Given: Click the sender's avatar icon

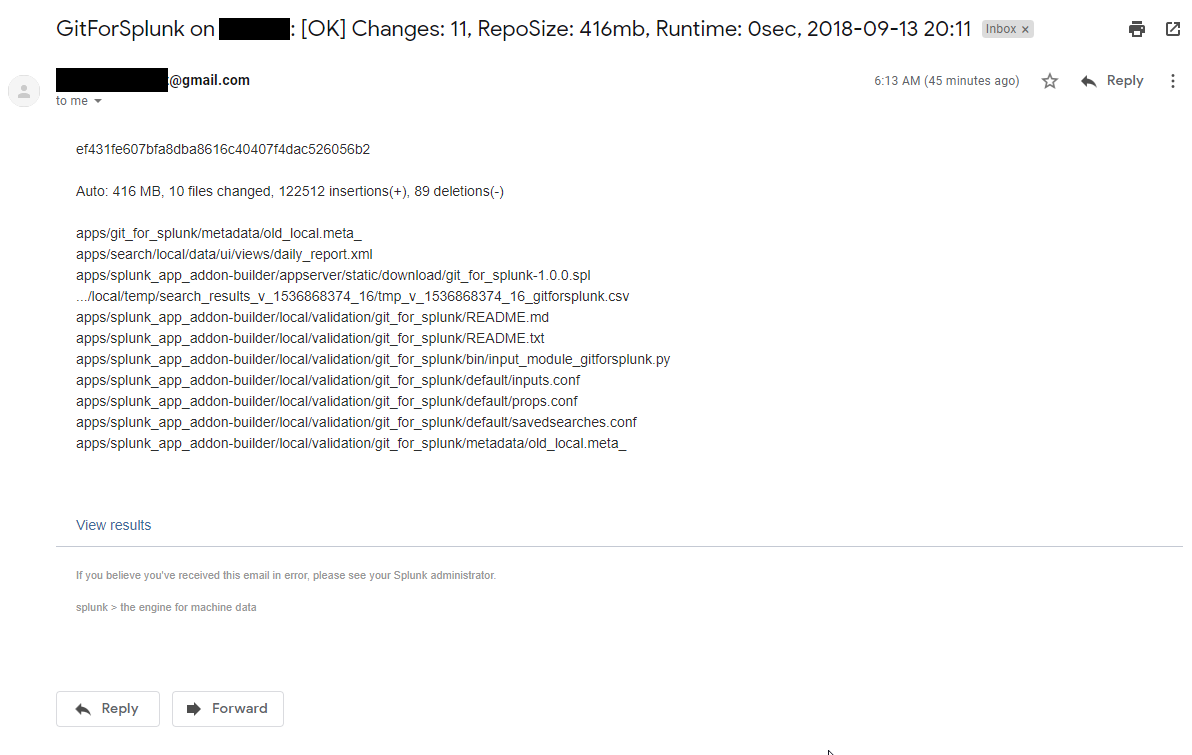Looking at the screenshot, I should (x=24, y=91).
